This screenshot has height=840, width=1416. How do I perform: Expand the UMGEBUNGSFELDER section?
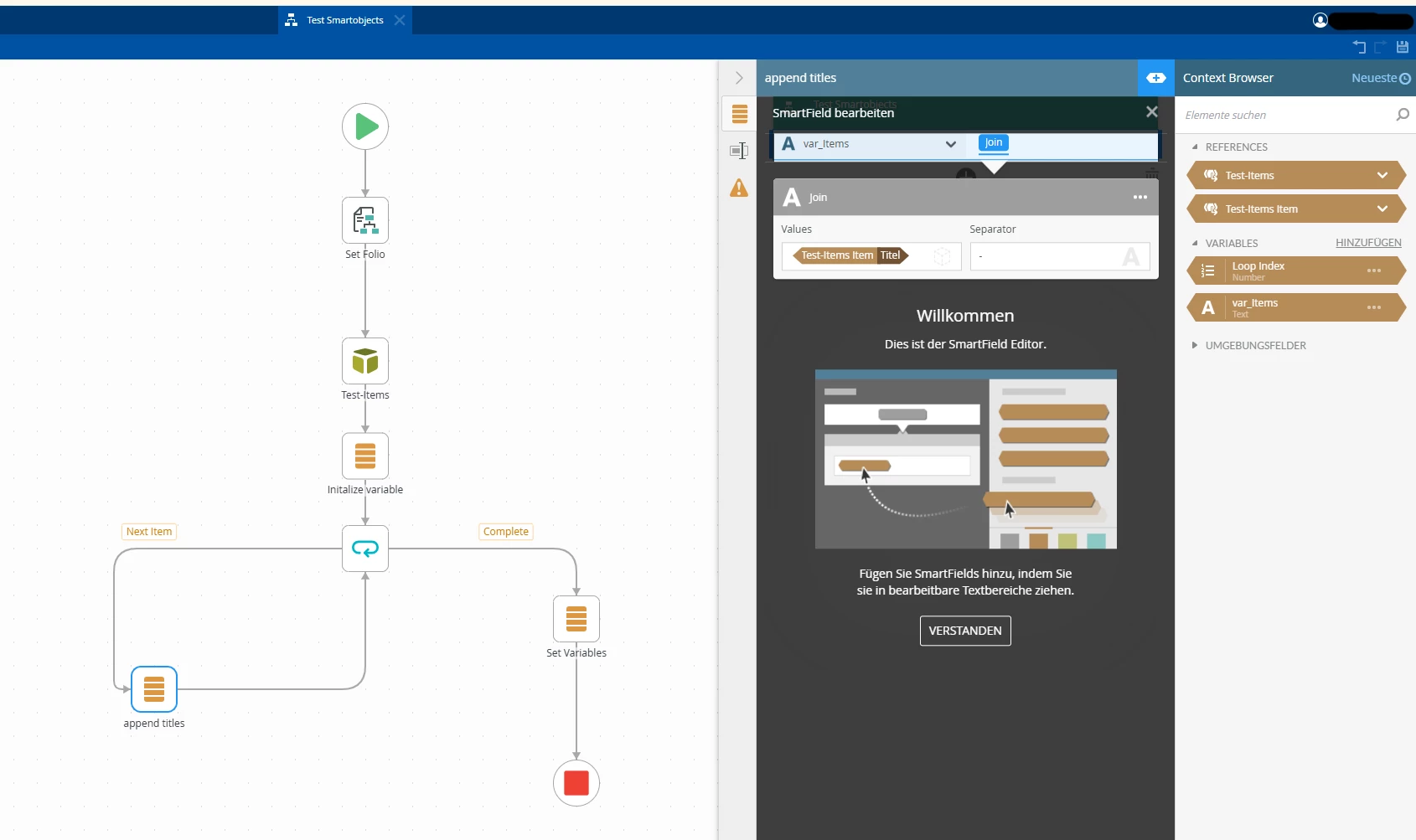coord(1195,345)
